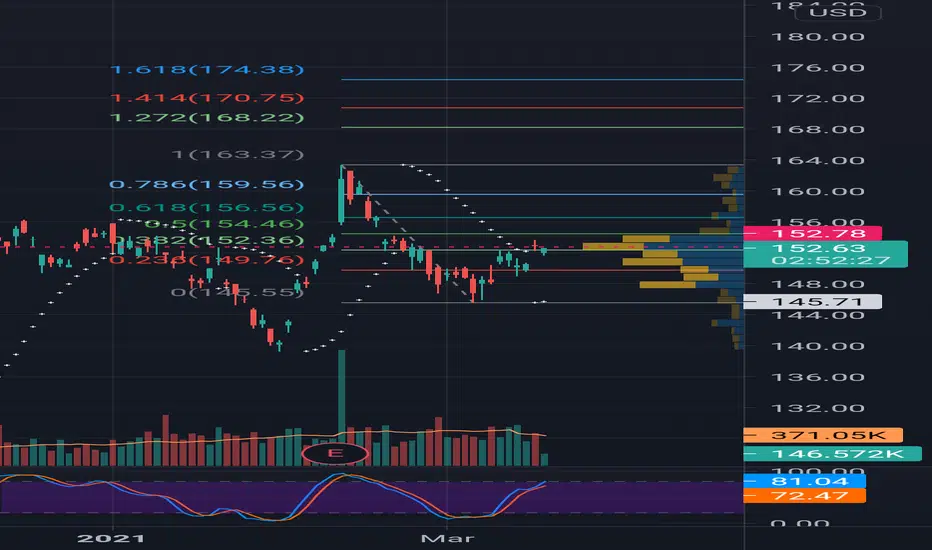The image size is (932, 550).
Task: Click the 172.00 price scale value
Action: (817, 99)
